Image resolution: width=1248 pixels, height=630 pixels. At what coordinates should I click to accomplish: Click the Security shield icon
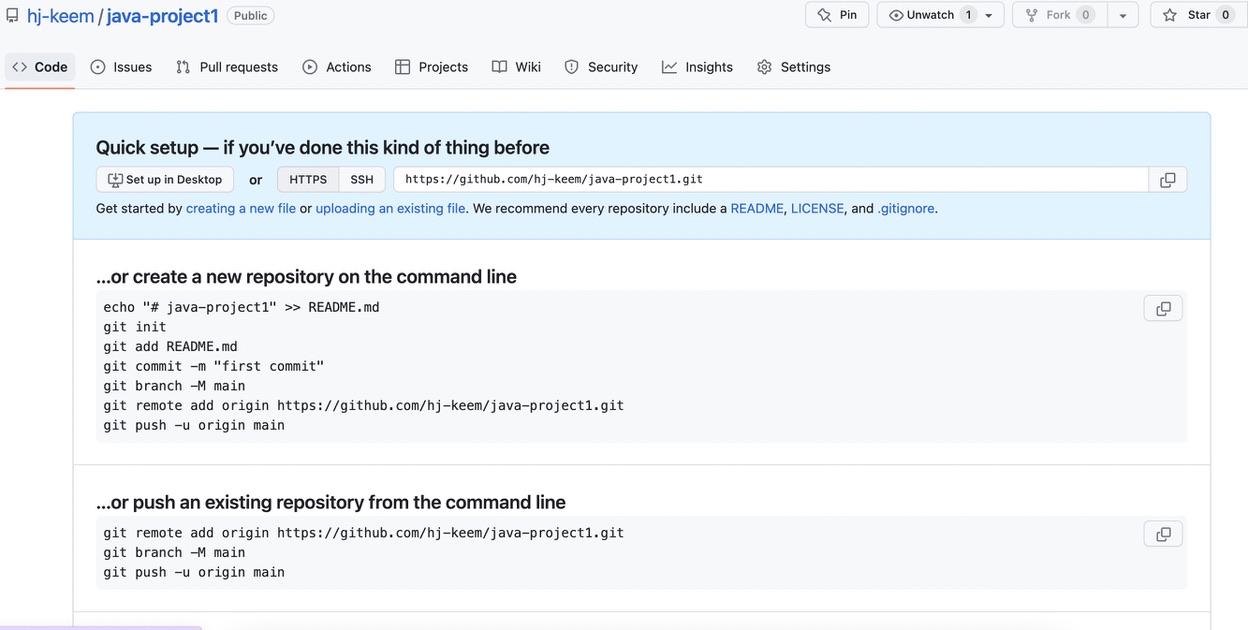click(572, 67)
